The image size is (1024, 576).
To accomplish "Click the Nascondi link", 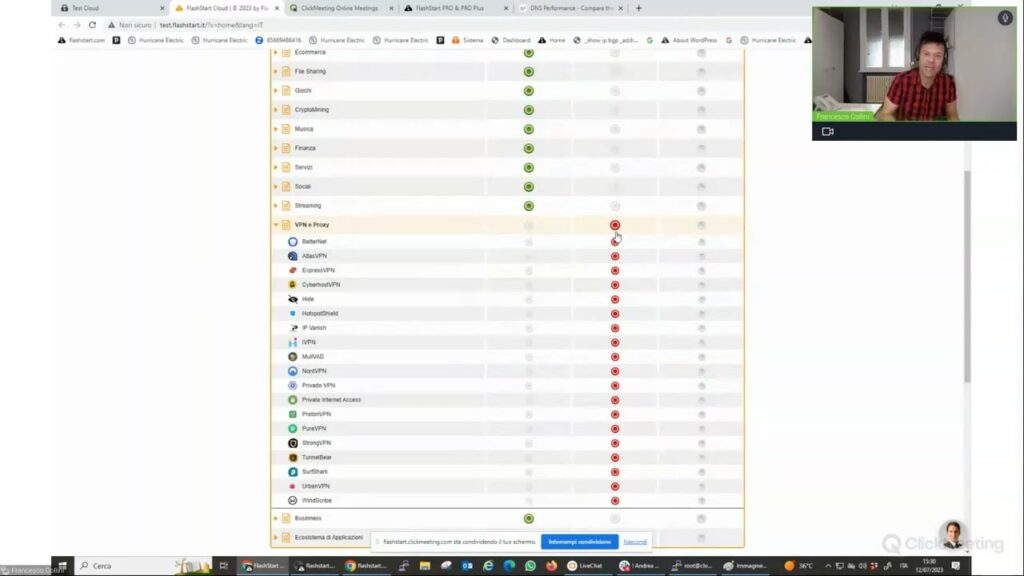I will [635, 542].
